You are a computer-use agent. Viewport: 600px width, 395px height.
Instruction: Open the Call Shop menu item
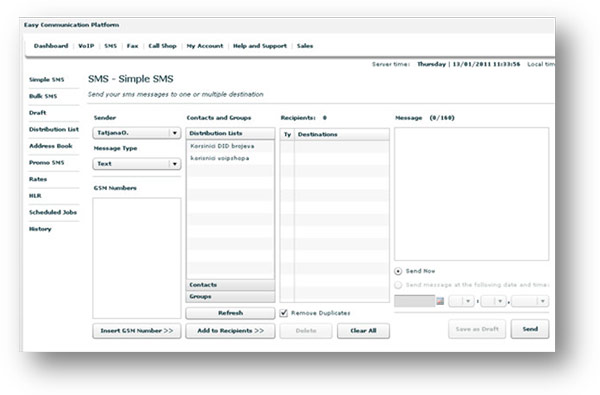point(162,46)
